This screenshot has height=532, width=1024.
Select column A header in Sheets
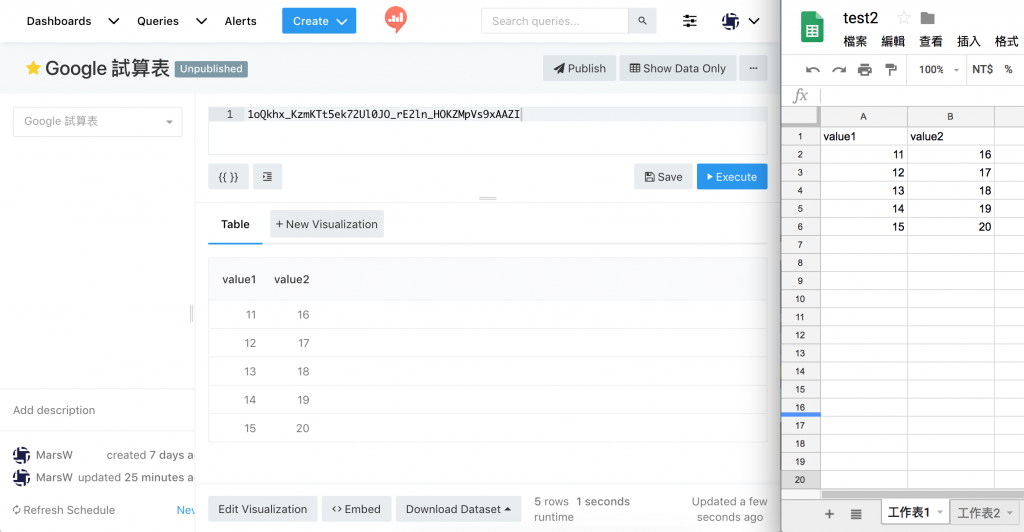[863, 116]
